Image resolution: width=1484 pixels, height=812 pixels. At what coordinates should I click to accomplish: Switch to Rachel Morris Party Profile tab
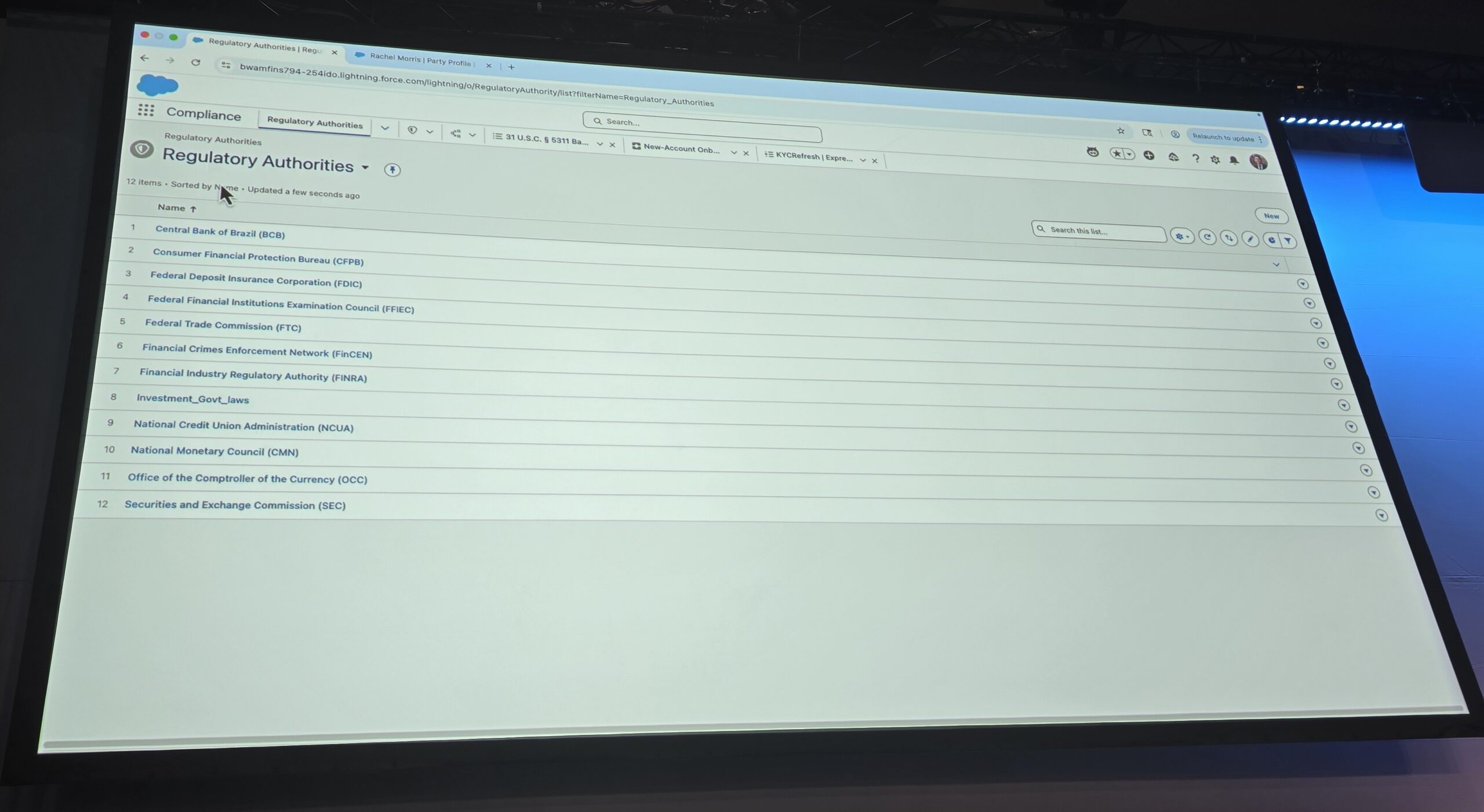(x=419, y=59)
